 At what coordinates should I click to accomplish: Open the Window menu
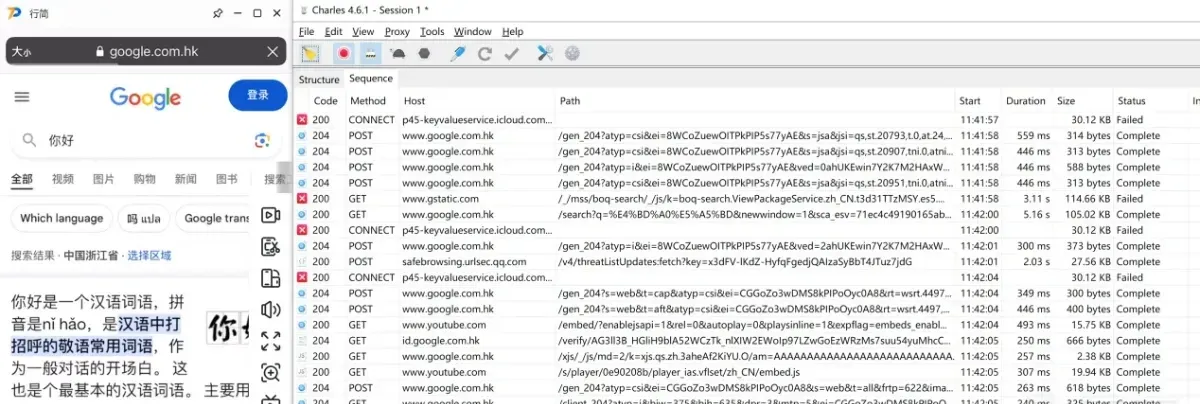click(473, 32)
